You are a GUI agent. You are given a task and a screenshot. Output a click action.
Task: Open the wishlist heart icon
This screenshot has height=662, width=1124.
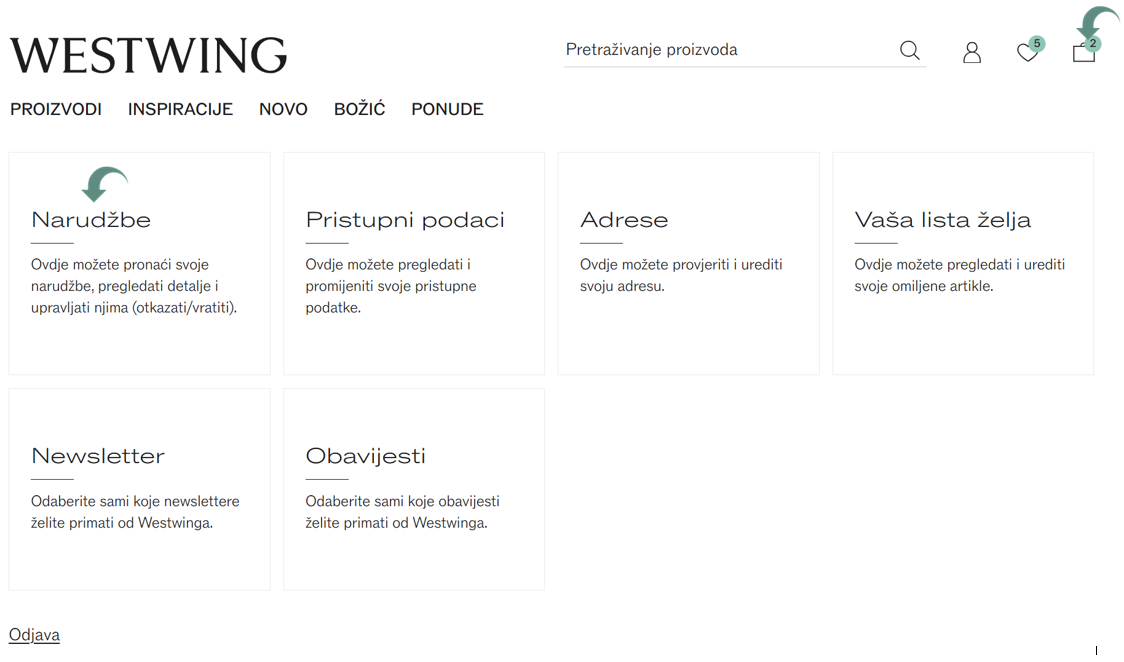1027,53
